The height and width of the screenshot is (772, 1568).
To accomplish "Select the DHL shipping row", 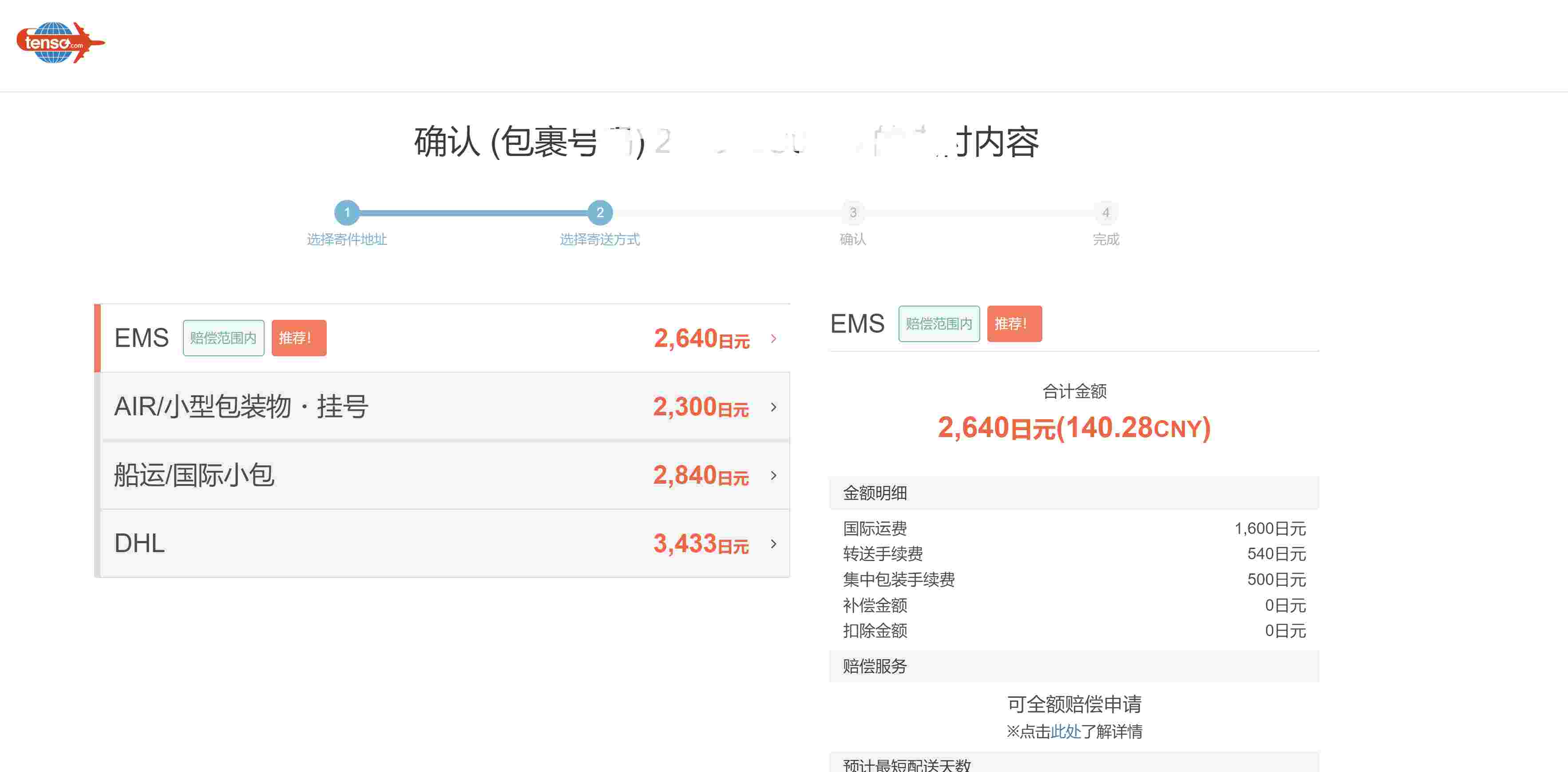I will pos(443,543).
